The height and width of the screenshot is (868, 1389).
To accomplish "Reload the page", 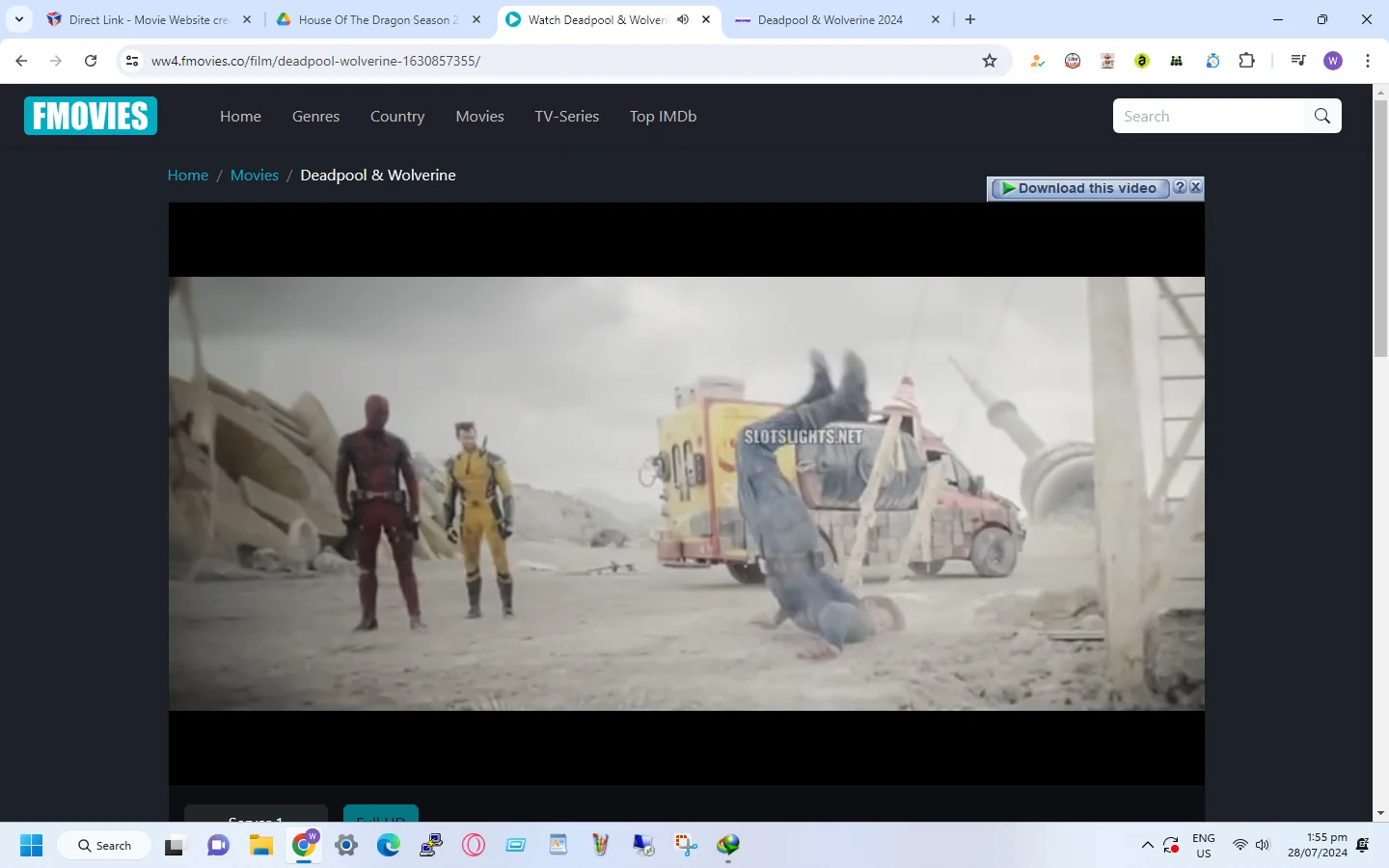I will (91, 61).
